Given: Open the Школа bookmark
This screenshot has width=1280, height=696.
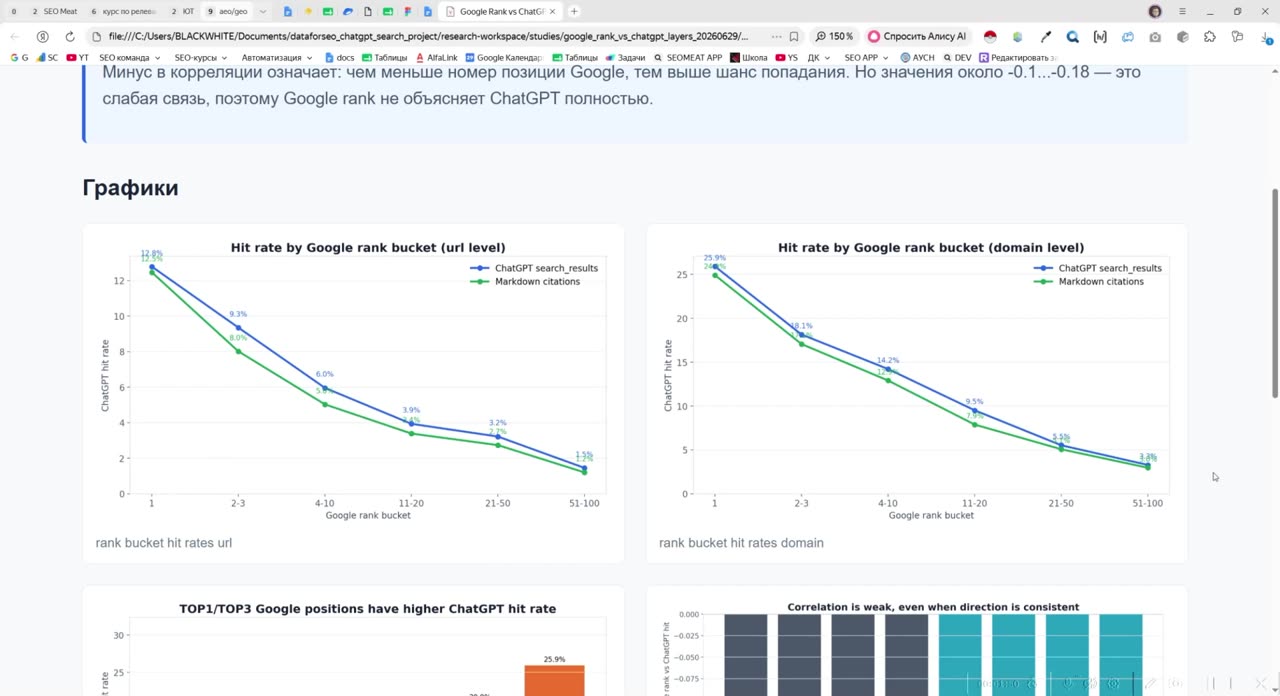Looking at the screenshot, I should (749, 58).
